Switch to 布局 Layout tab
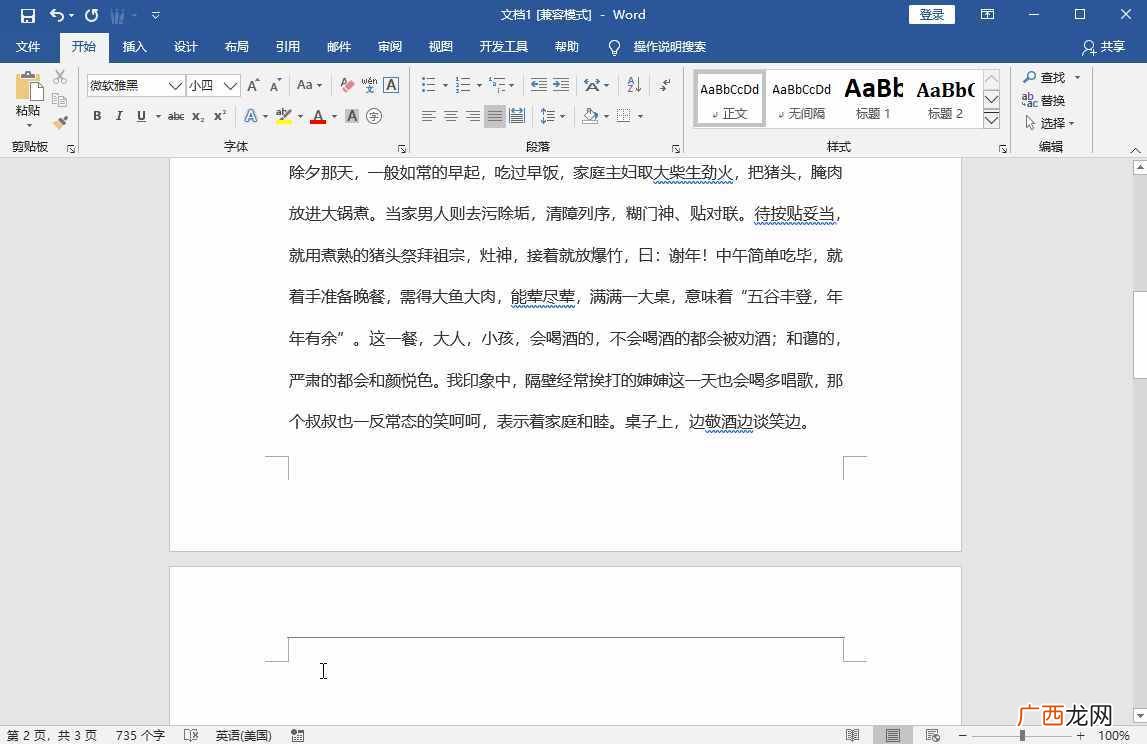1147x744 pixels. (x=236, y=47)
